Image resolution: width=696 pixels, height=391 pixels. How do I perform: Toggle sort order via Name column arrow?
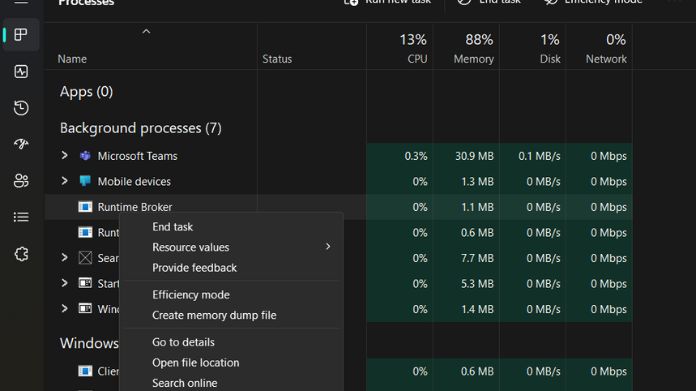(146, 32)
